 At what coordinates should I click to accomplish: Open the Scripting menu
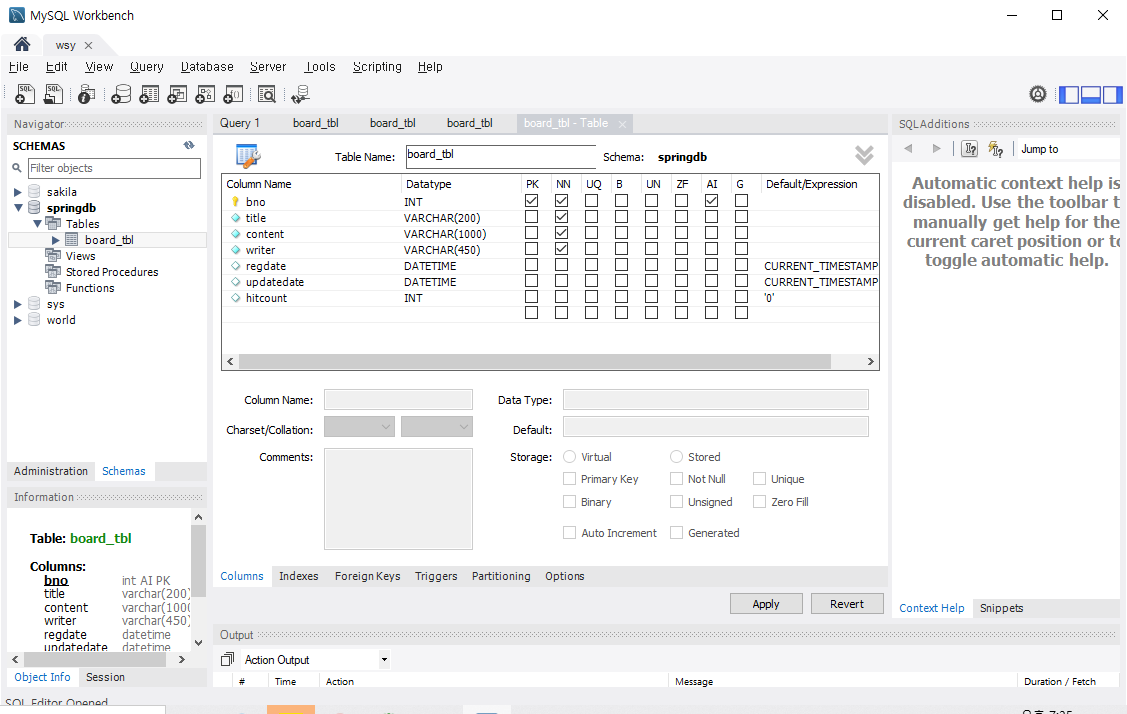point(377,67)
